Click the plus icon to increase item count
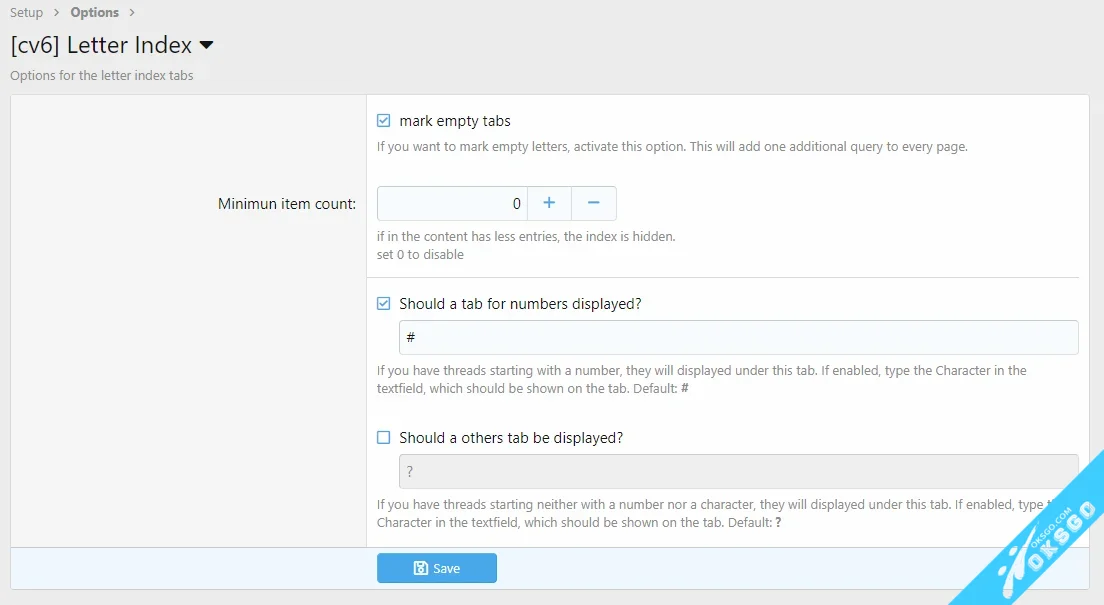 (549, 203)
